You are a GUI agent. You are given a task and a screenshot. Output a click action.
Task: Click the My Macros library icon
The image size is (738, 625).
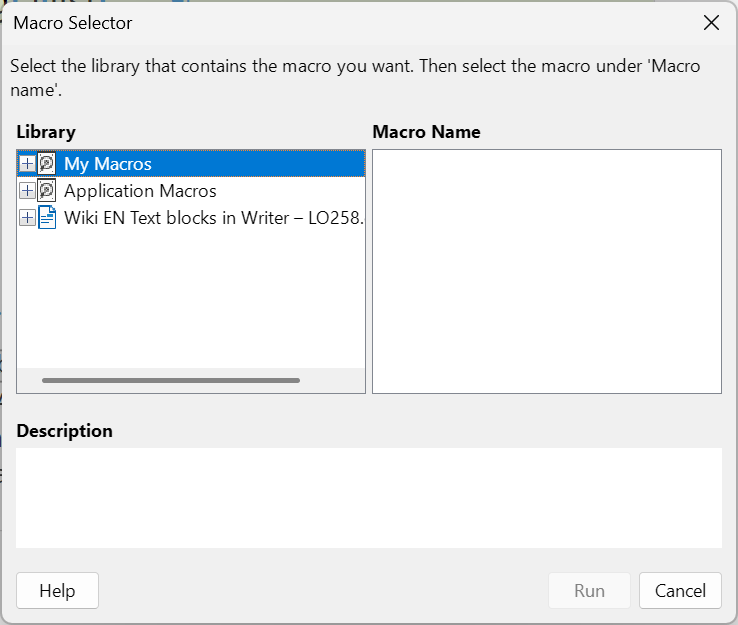tap(47, 164)
